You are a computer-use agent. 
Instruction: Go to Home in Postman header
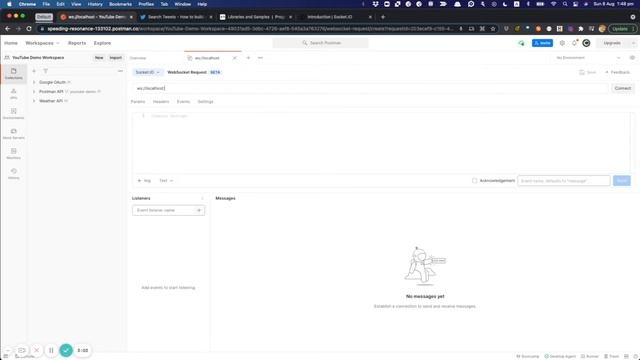11,43
